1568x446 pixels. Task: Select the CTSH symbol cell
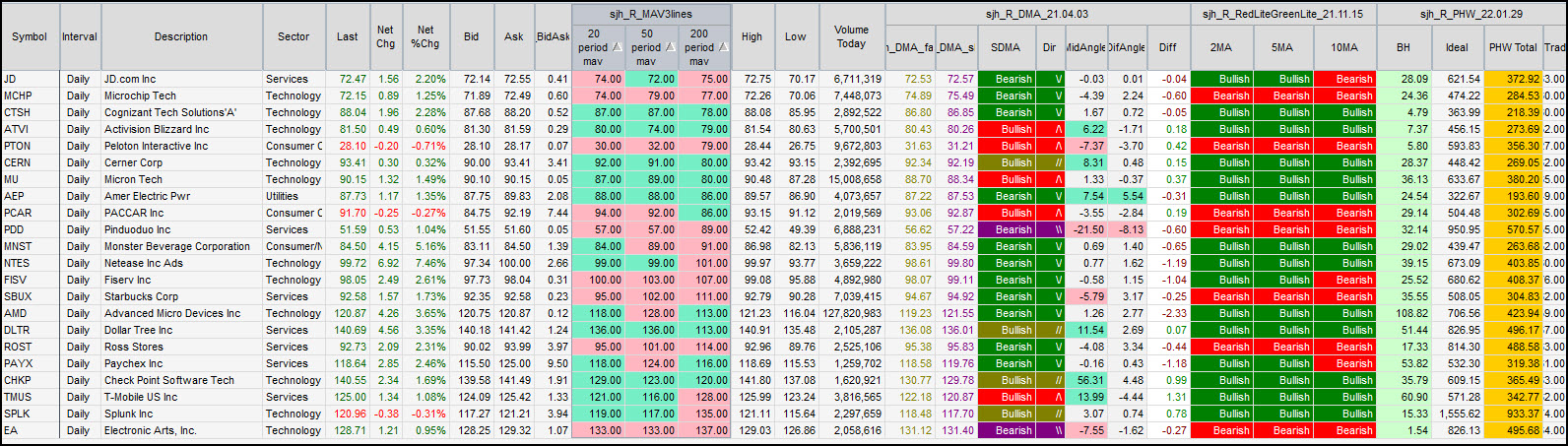[30, 112]
